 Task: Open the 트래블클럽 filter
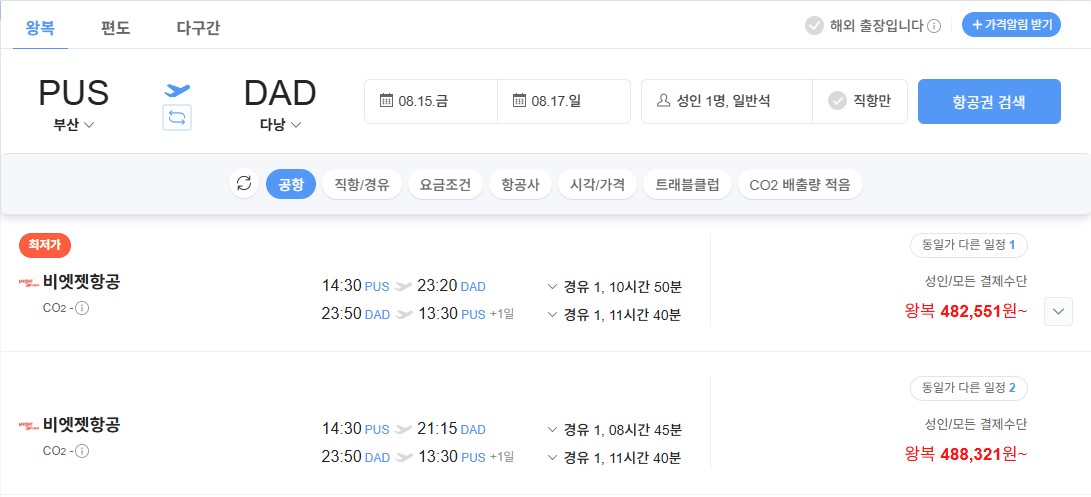(x=687, y=184)
